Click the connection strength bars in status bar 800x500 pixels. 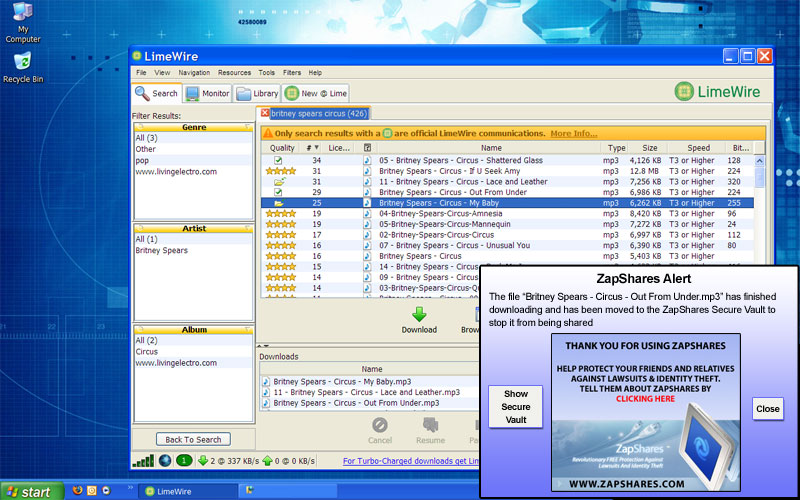[x=143, y=461]
